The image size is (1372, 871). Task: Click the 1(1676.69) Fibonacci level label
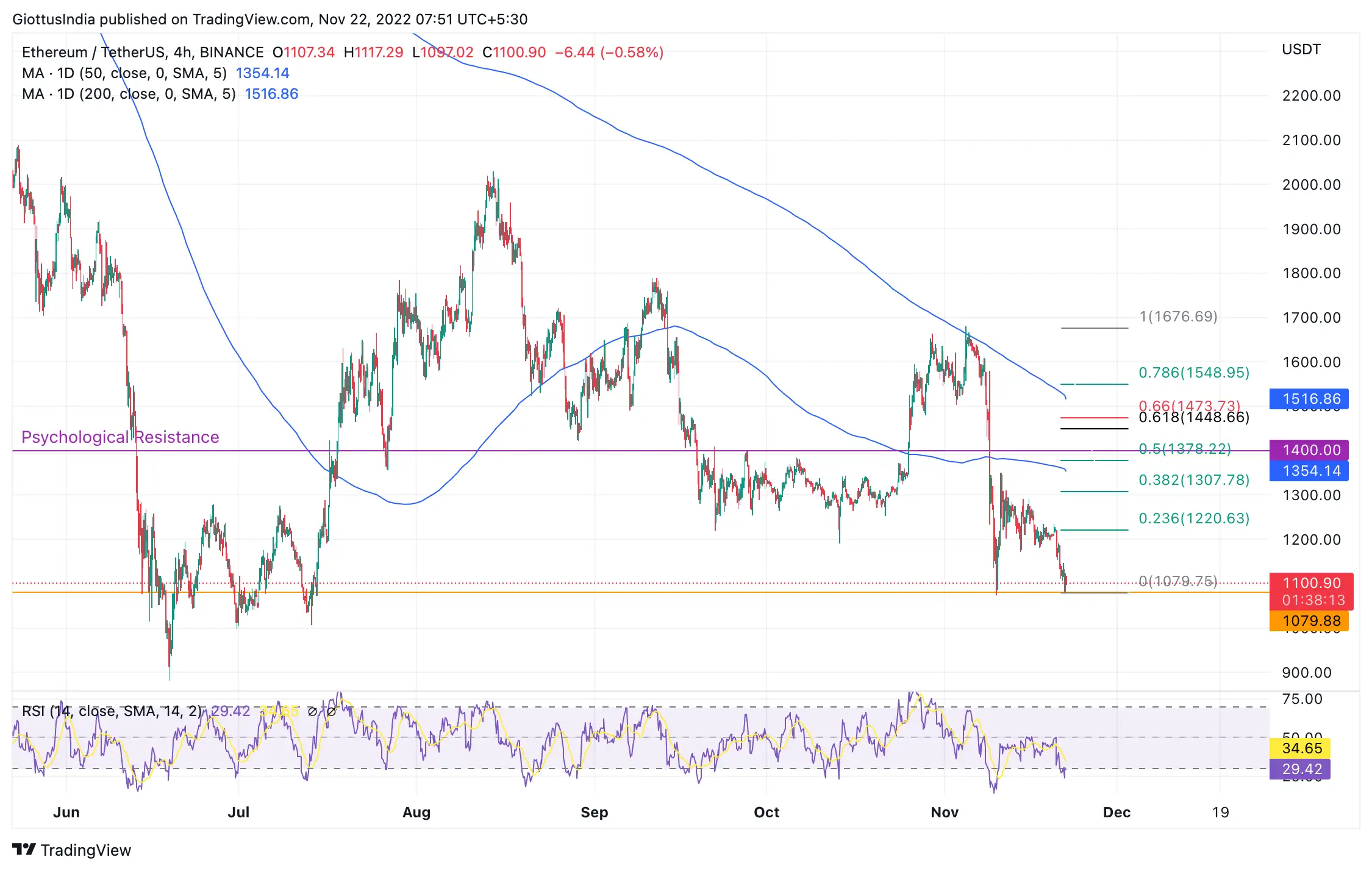point(1178,317)
